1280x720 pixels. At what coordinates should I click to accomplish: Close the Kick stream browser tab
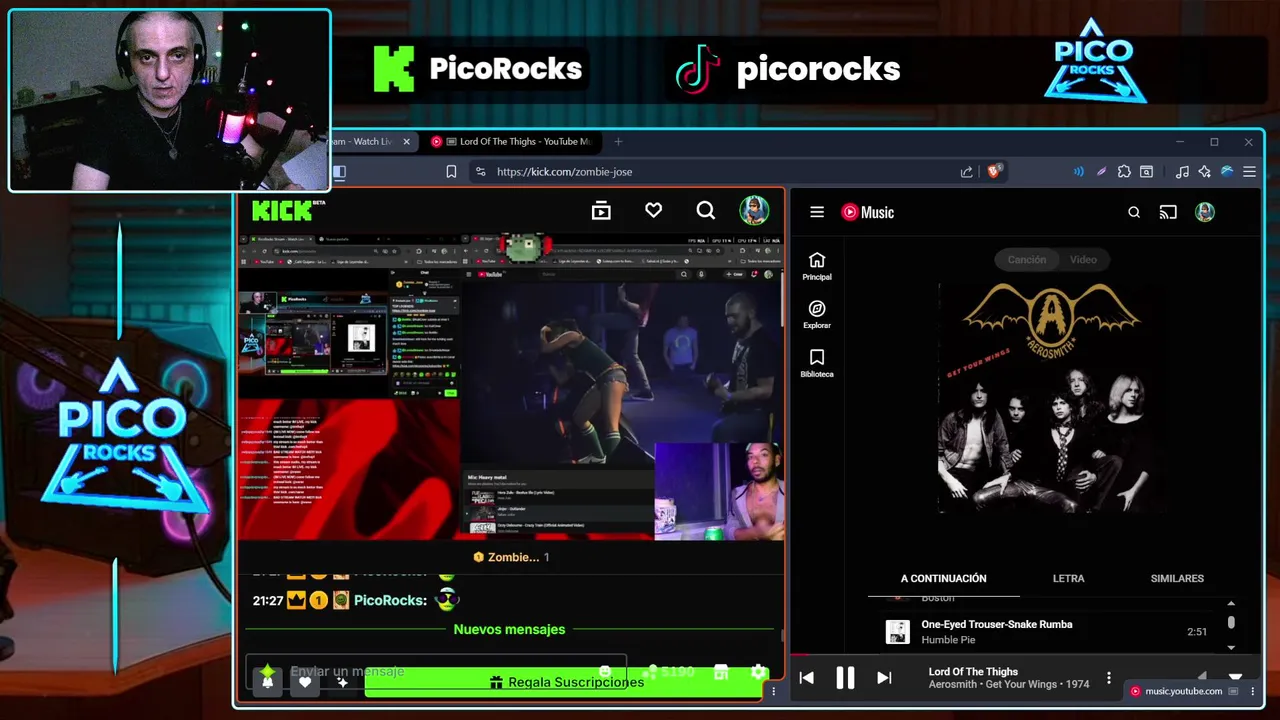coord(406,142)
